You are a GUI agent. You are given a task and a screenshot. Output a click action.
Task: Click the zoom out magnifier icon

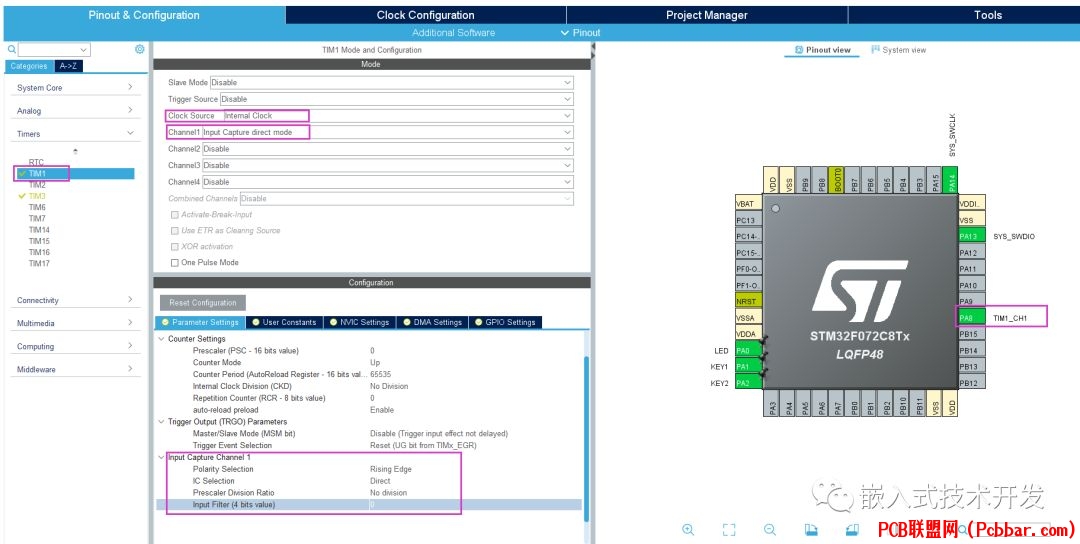click(769, 530)
